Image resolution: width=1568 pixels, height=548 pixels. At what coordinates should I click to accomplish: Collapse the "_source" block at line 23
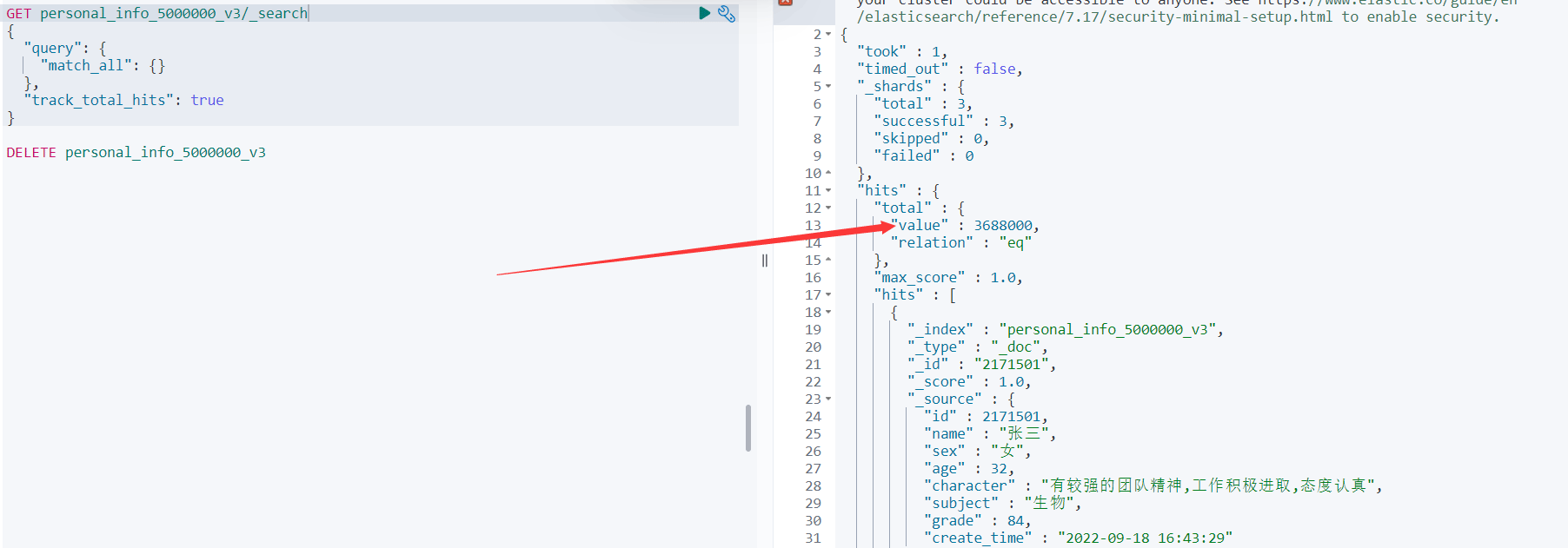tap(828, 399)
